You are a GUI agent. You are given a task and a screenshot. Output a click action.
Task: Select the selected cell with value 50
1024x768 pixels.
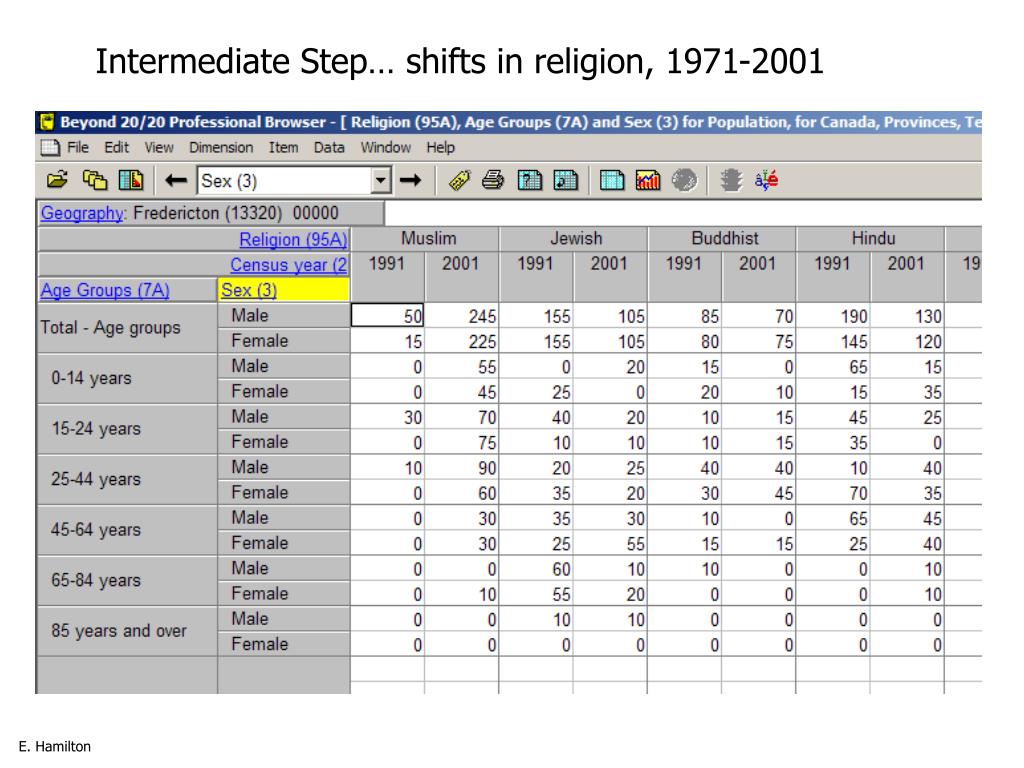click(x=387, y=316)
